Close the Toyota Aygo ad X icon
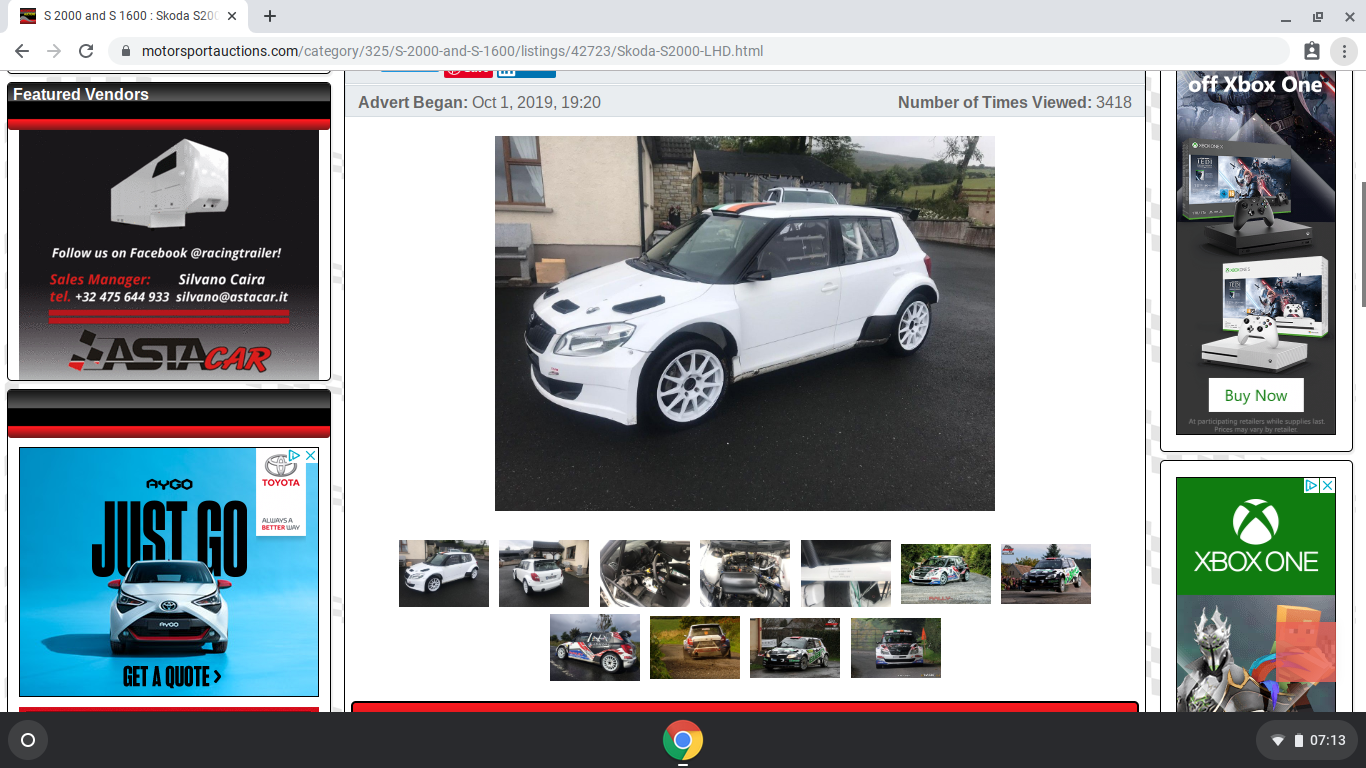Screen dimensions: 1366x768 (x=310, y=455)
